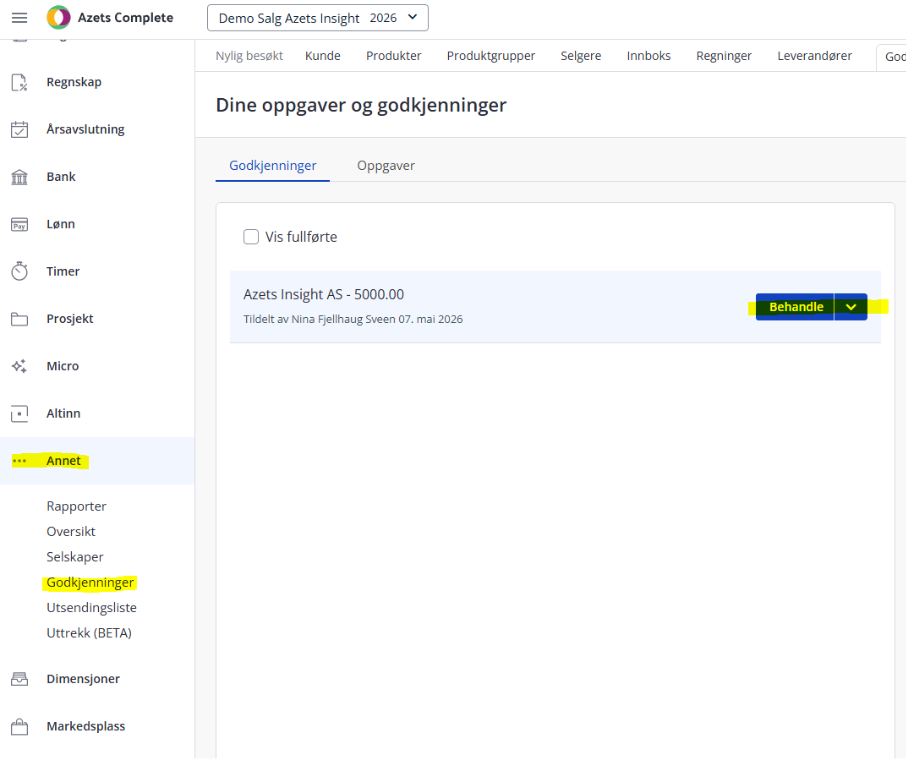Click the Azets Complete logo icon

[x=58, y=17]
